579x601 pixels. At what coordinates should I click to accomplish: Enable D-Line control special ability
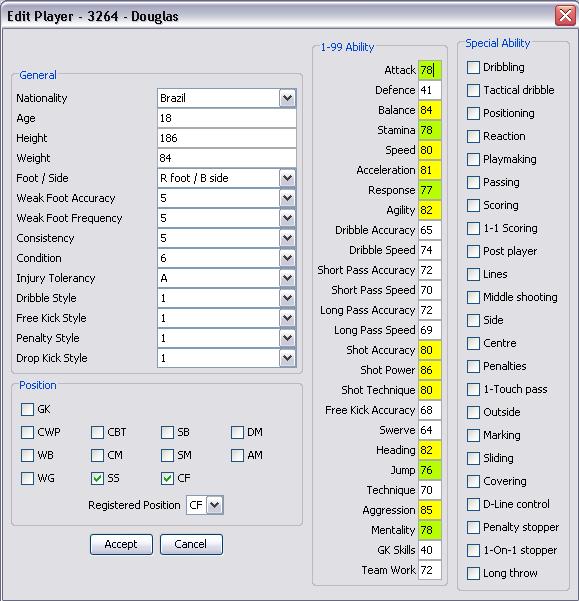click(473, 504)
